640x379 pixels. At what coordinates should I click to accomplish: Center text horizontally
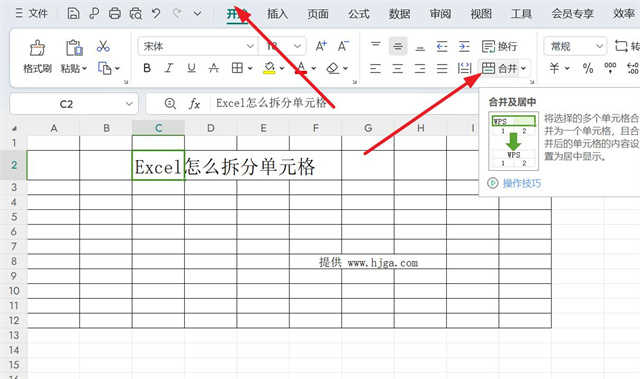click(398, 68)
